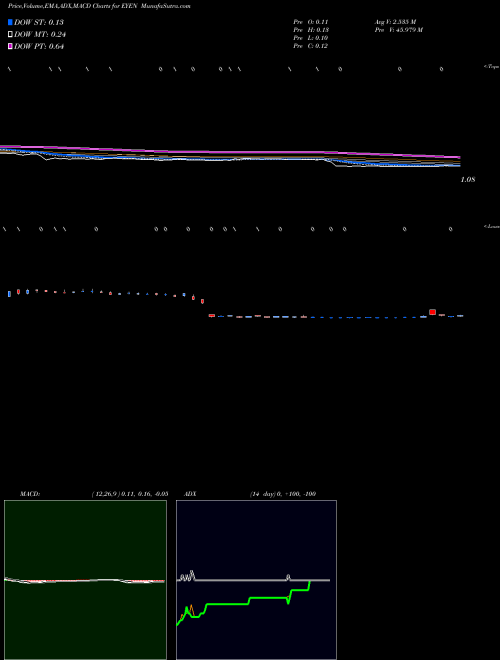Image resolution: width=500 pixels, height=660 pixels.
Task: Click the "Avg V: 2.333 M" value
Action: pos(395,22)
